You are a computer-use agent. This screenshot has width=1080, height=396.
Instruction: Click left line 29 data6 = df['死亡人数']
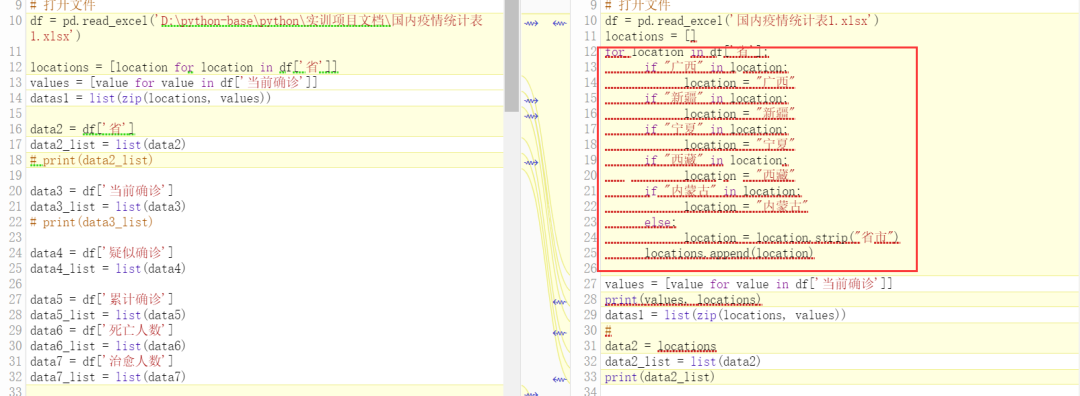click(101, 330)
